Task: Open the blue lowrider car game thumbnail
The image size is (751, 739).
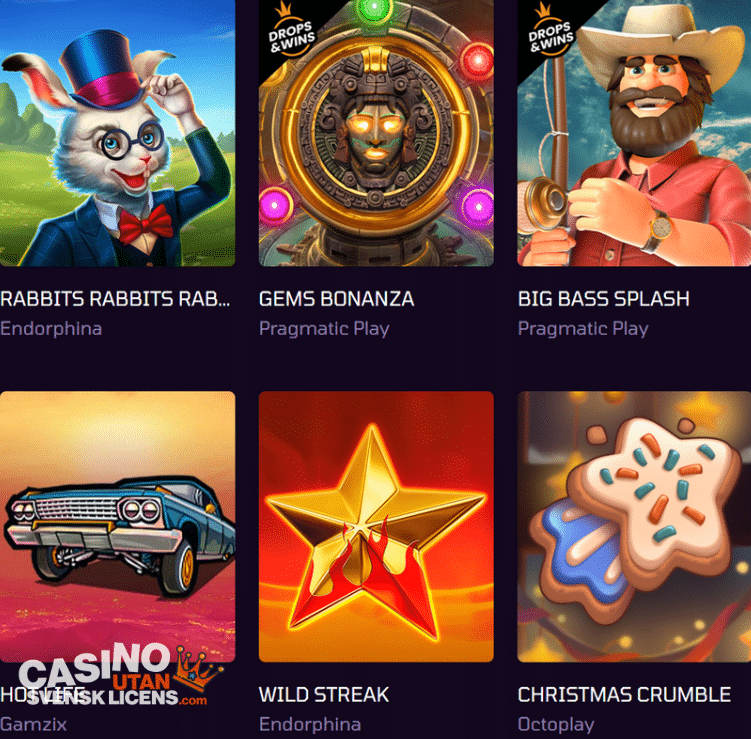Action: [x=117, y=527]
